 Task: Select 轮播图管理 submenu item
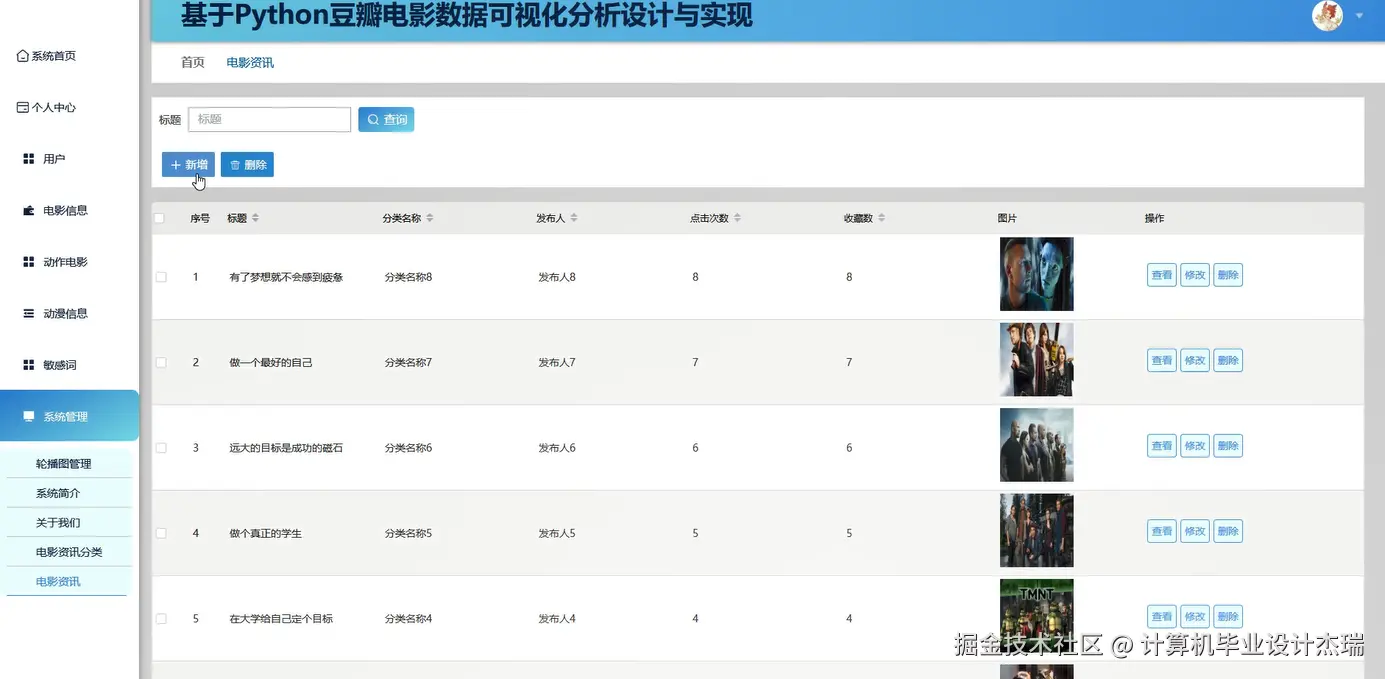69,464
